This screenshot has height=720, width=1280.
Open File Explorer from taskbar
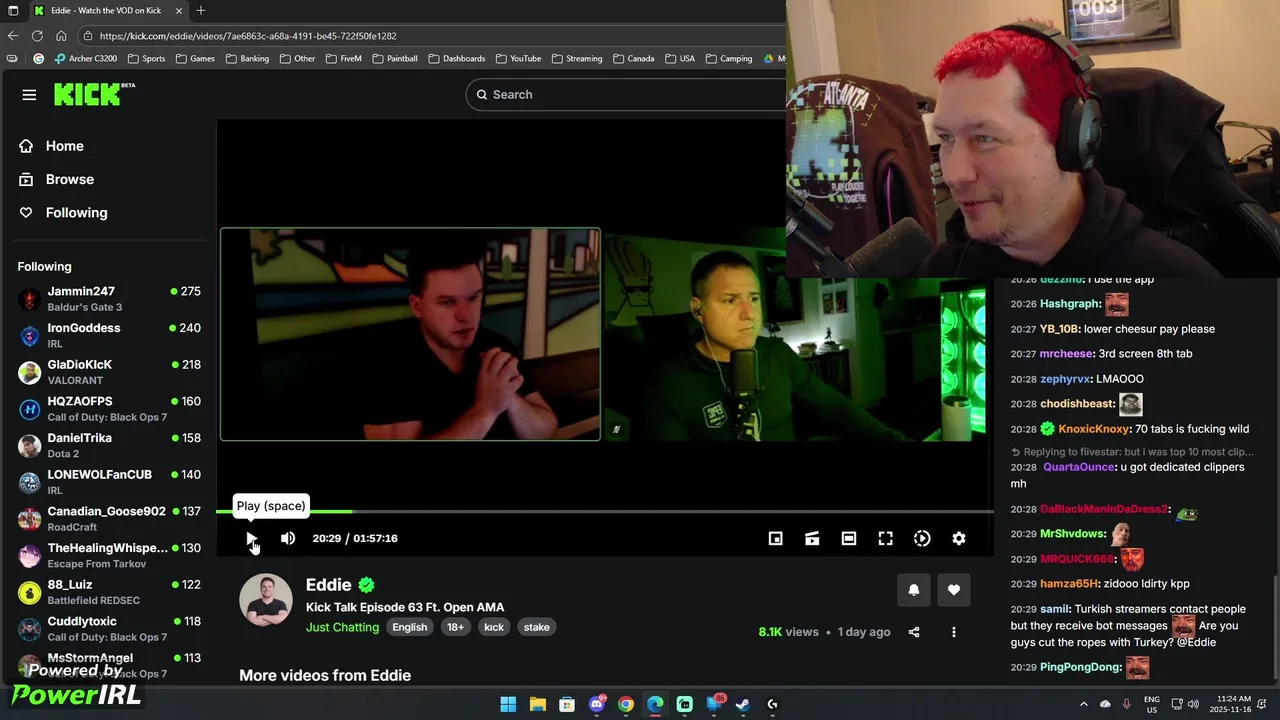pos(537,704)
